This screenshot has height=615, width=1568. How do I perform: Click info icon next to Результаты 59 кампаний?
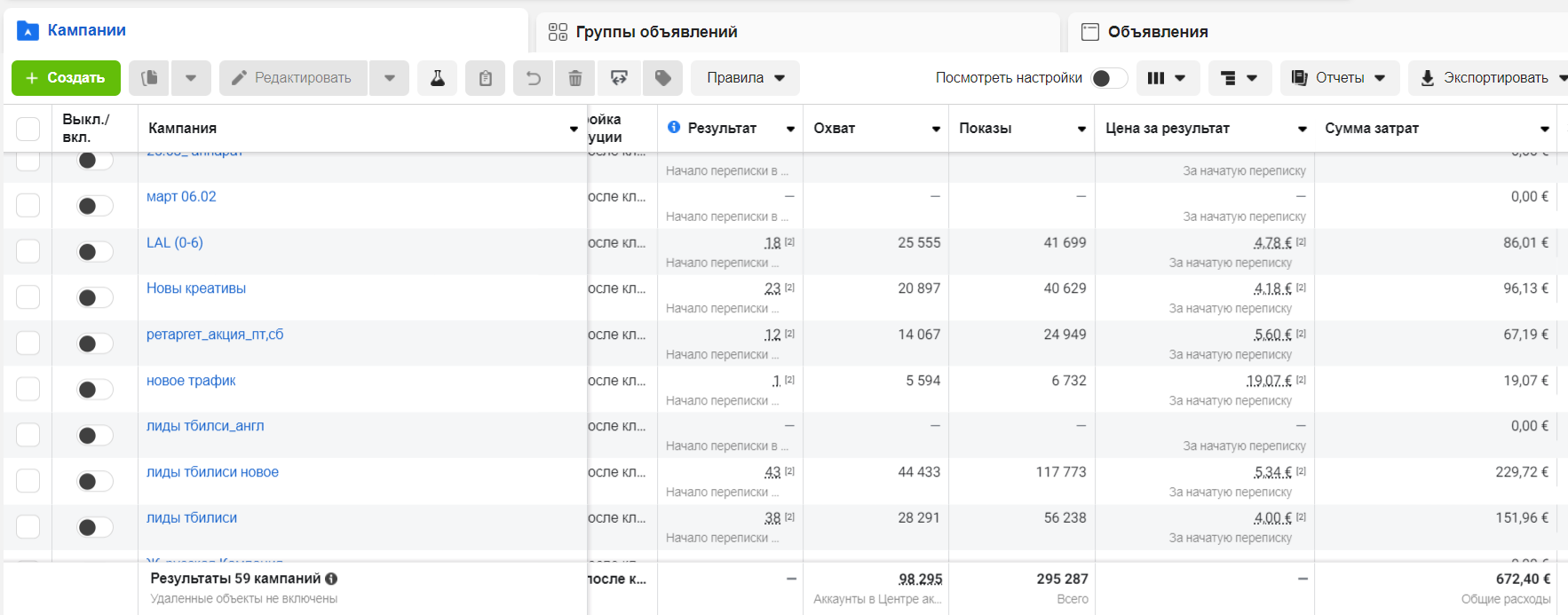[x=331, y=579]
